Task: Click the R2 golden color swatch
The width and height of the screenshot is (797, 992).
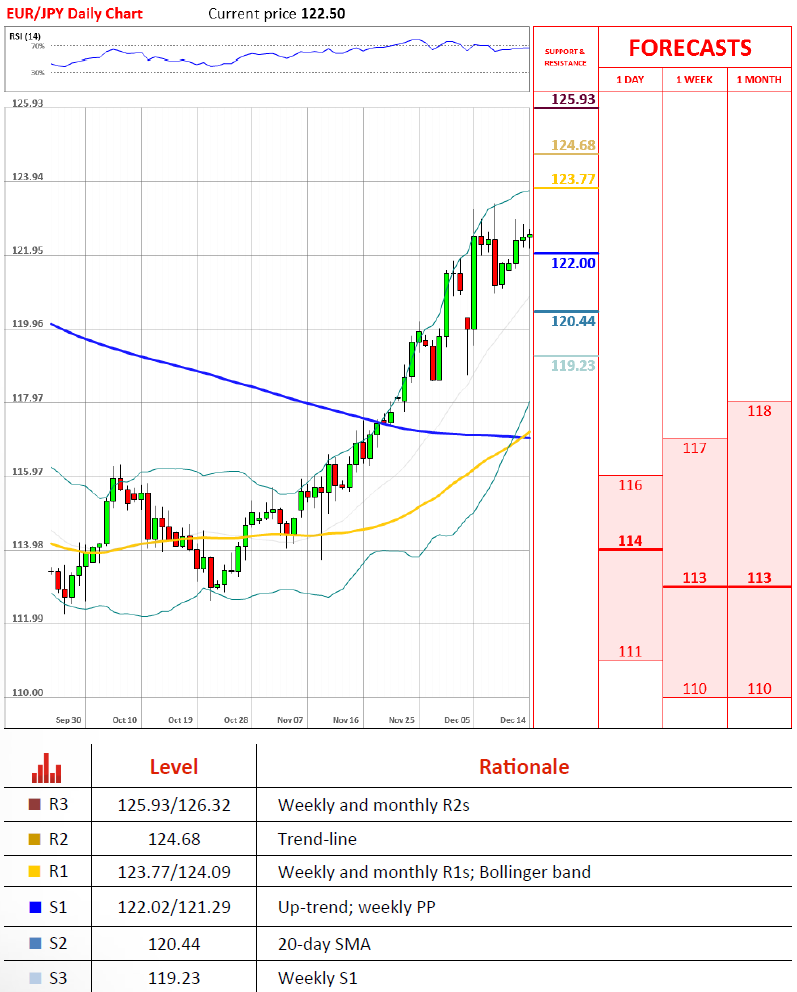Action: pyautogui.click(x=35, y=839)
